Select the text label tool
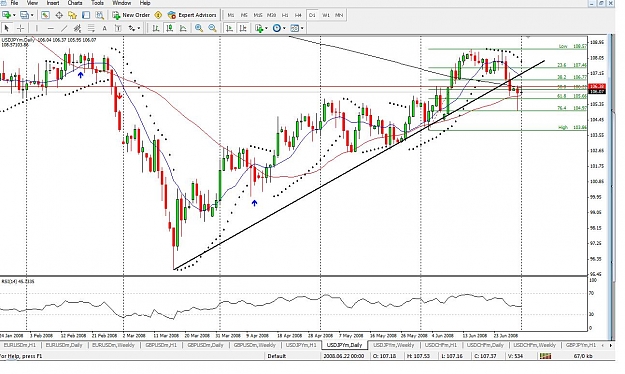Image resolution: width=625 pixels, height=374 pixels. coord(118,28)
